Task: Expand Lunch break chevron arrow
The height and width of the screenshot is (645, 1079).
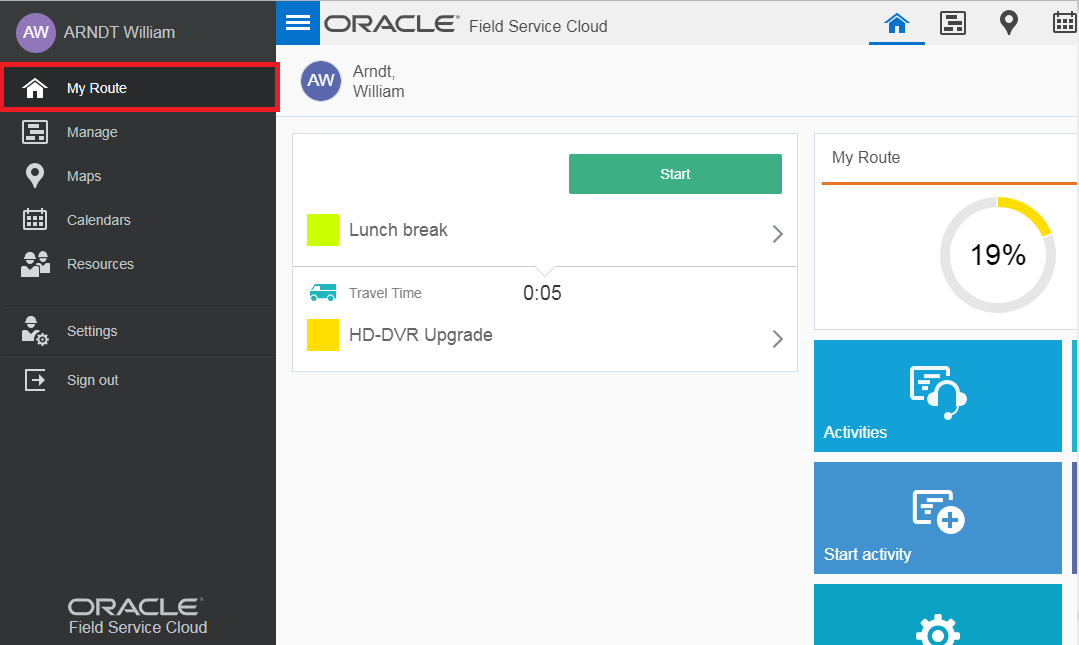Action: 778,234
